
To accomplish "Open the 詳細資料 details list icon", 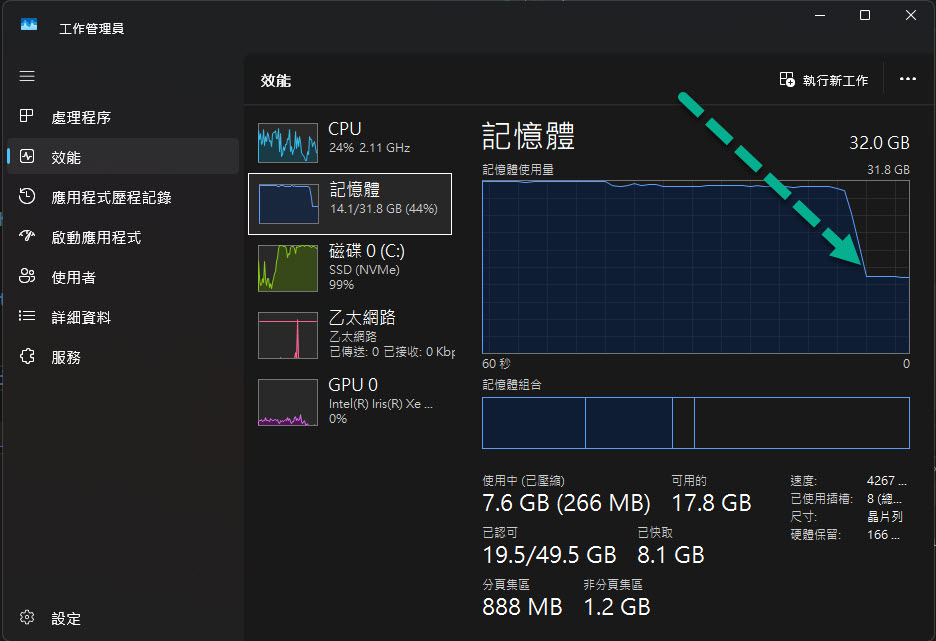I will pyautogui.click(x=28, y=317).
